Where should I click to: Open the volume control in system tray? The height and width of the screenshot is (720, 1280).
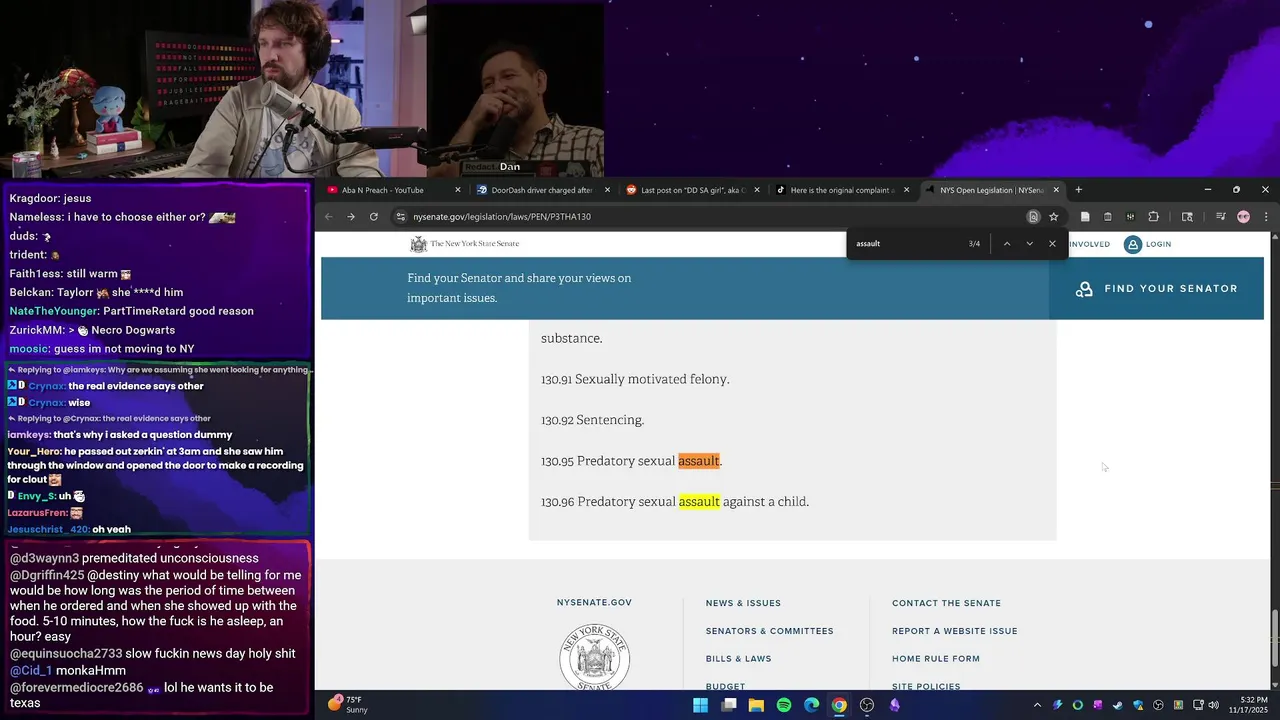pos(1213,705)
